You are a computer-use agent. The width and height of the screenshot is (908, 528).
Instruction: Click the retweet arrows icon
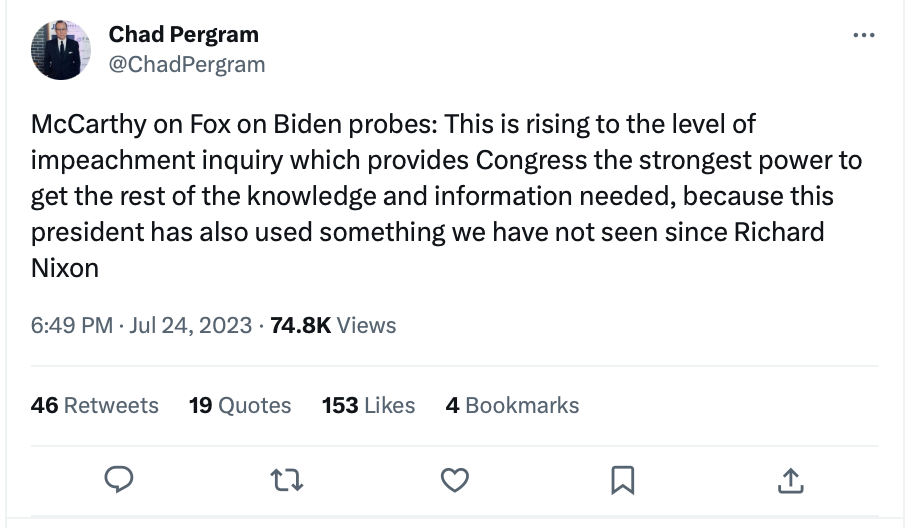click(x=287, y=481)
